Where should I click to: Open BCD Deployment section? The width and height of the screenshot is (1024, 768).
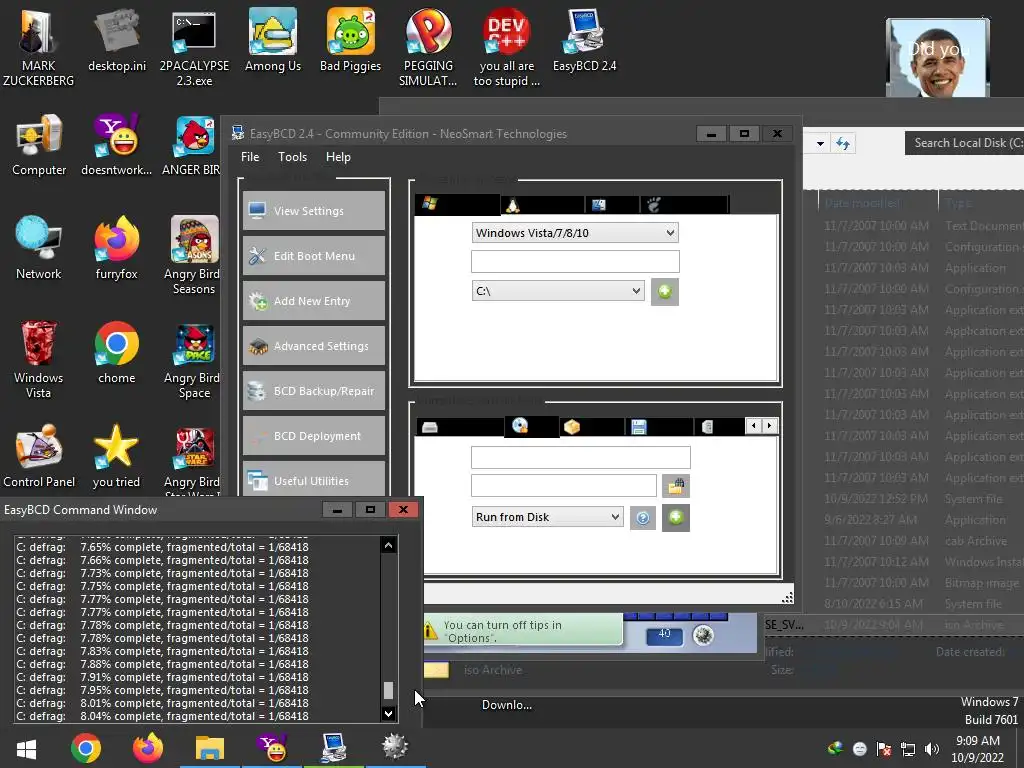pos(314,436)
